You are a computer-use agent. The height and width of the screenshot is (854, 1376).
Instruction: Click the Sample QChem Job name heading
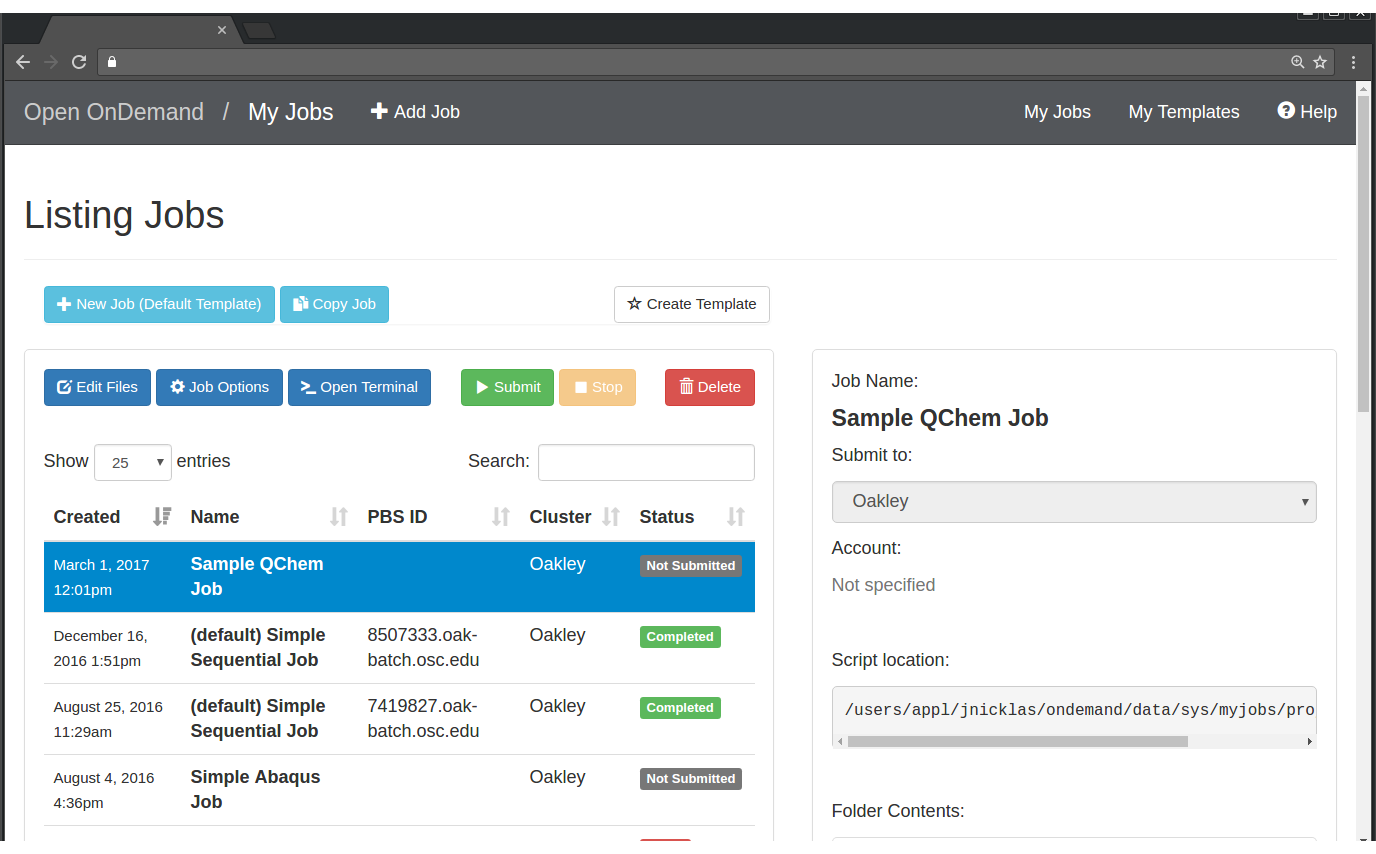click(940, 418)
